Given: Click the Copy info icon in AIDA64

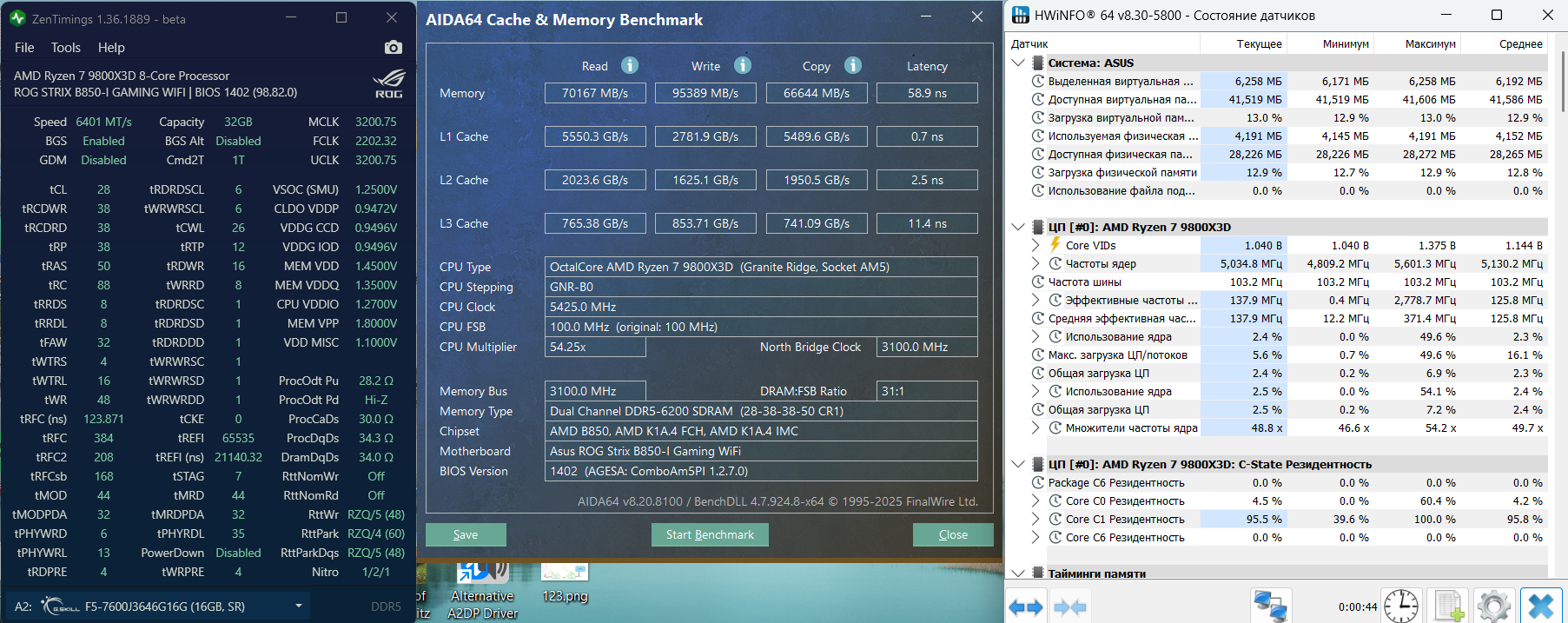Looking at the screenshot, I should pyautogui.click(x=853, y=65).
